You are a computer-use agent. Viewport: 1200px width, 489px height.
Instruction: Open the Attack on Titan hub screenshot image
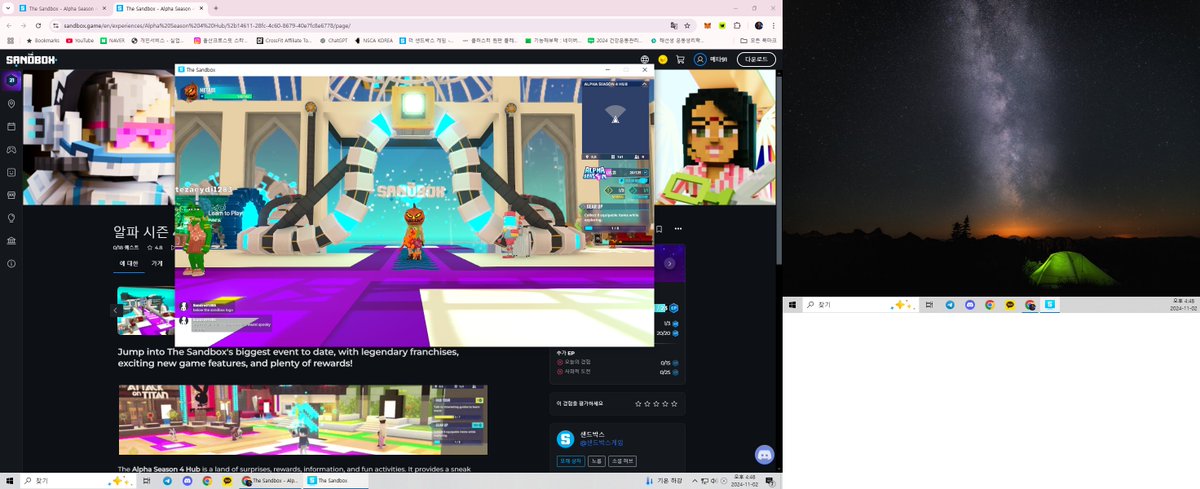303,420
